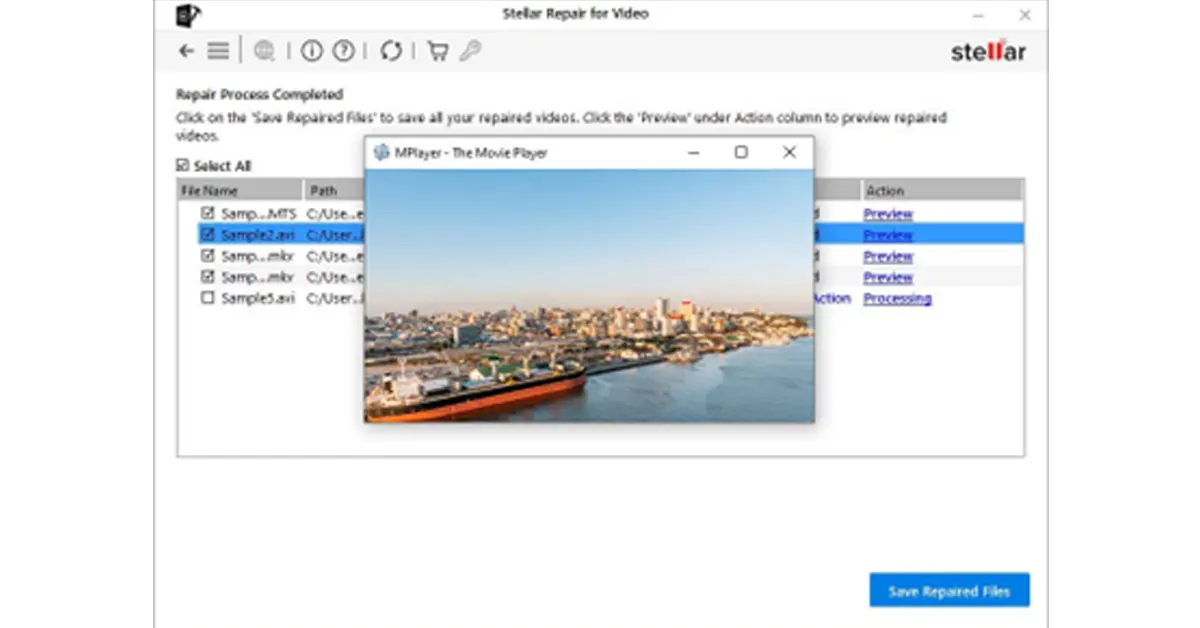Click the circular update arrows icon
This screenshot has width=1200, height=628.
pos(391,51)
